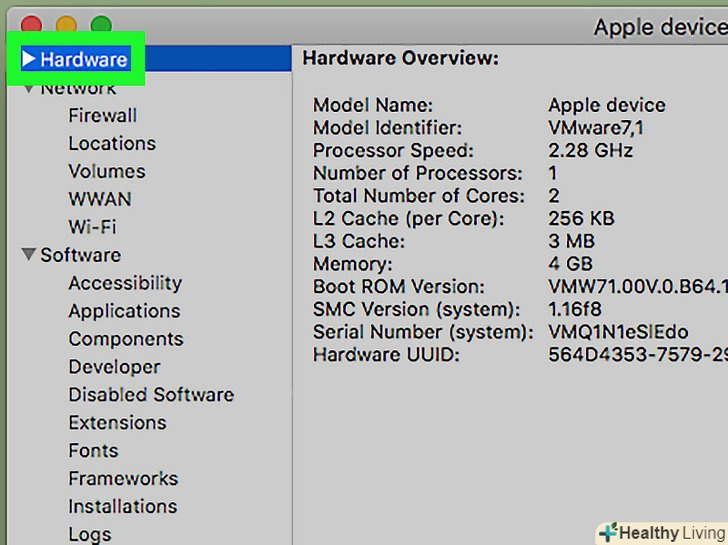Select Frameworks in the sidebar
Viewport: 728px width, 545px height.
[123, 479]
